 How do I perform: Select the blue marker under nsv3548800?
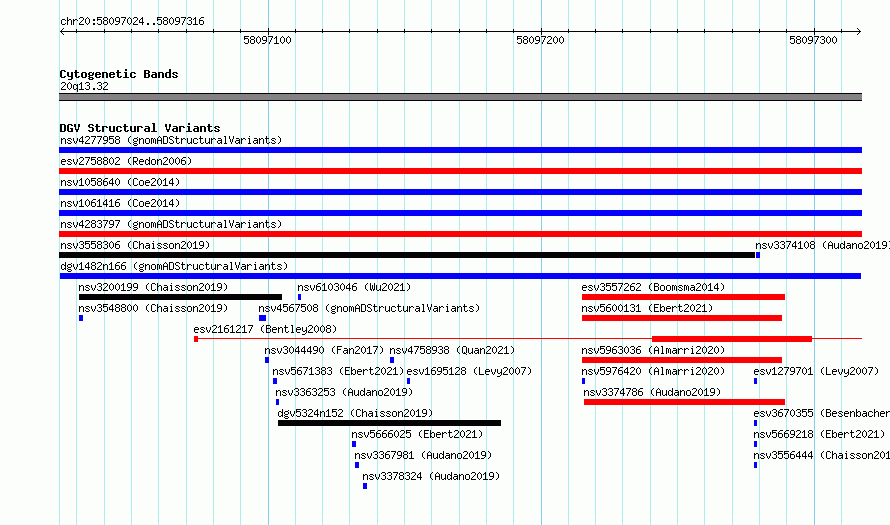81,318
